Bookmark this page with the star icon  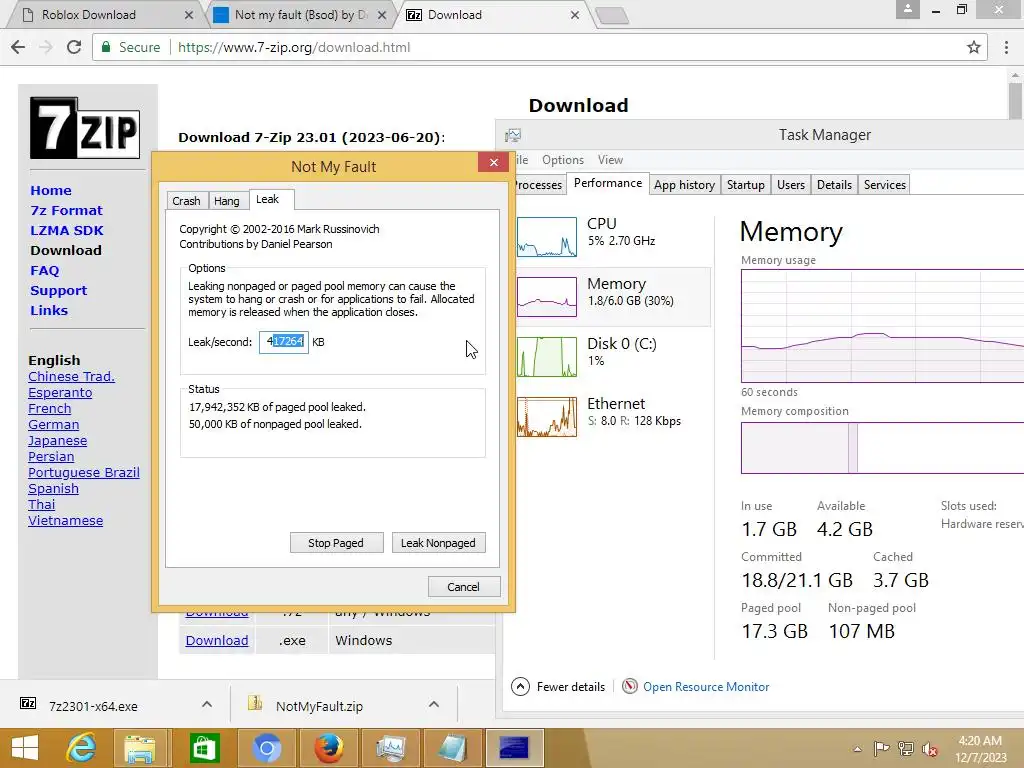[x=974, y=47]
